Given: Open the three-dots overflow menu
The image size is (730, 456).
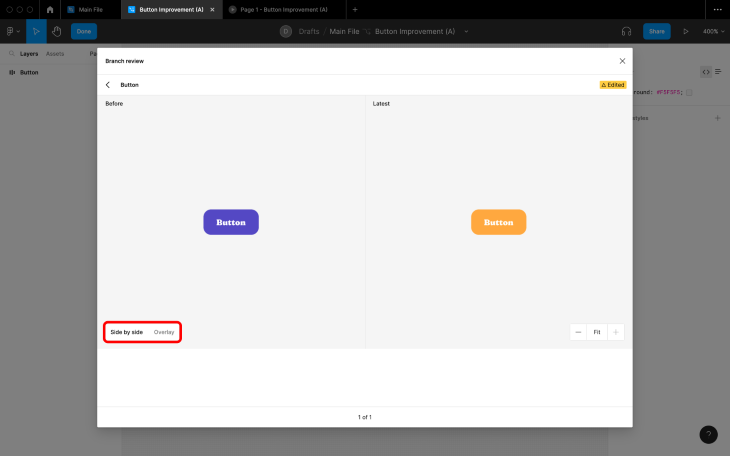Looking at the screenshot, I should (x=717, y=9).
